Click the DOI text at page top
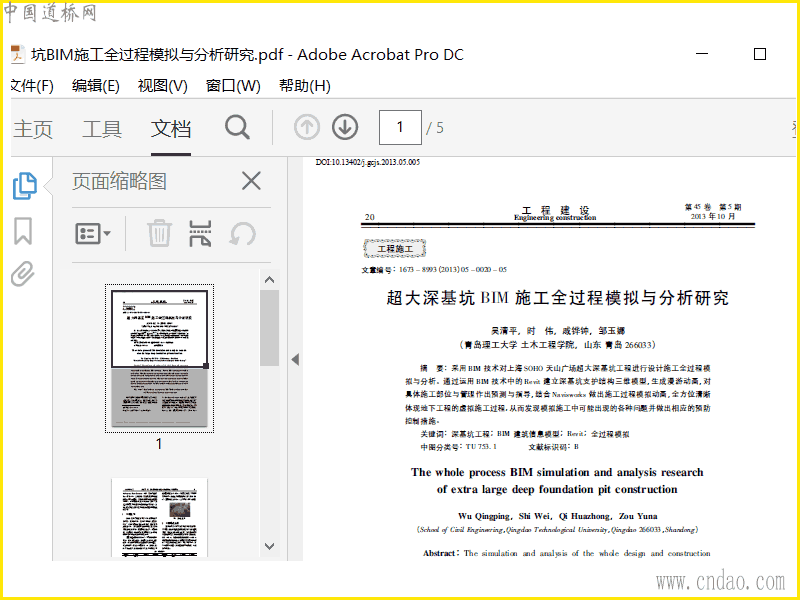This screenshot has width=800, height=600. point(367,162)
